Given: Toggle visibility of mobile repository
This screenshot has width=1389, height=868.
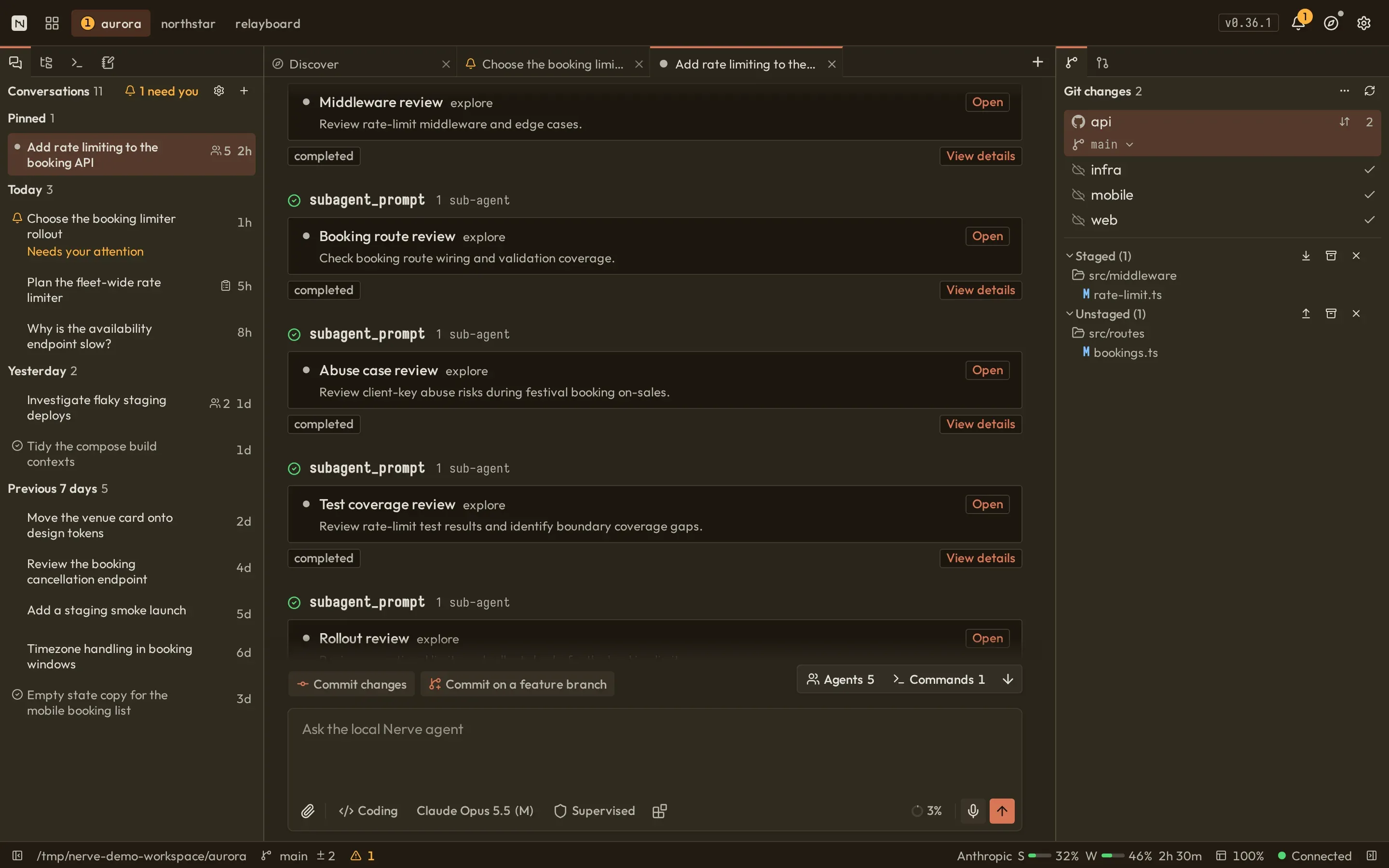Looking at the screenshot, I should pos(1078,195).
